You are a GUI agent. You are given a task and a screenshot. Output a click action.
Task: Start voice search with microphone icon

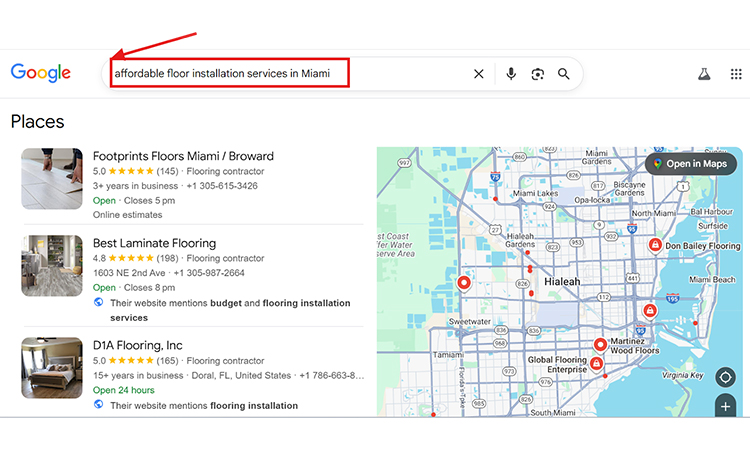tap(511, 74)
